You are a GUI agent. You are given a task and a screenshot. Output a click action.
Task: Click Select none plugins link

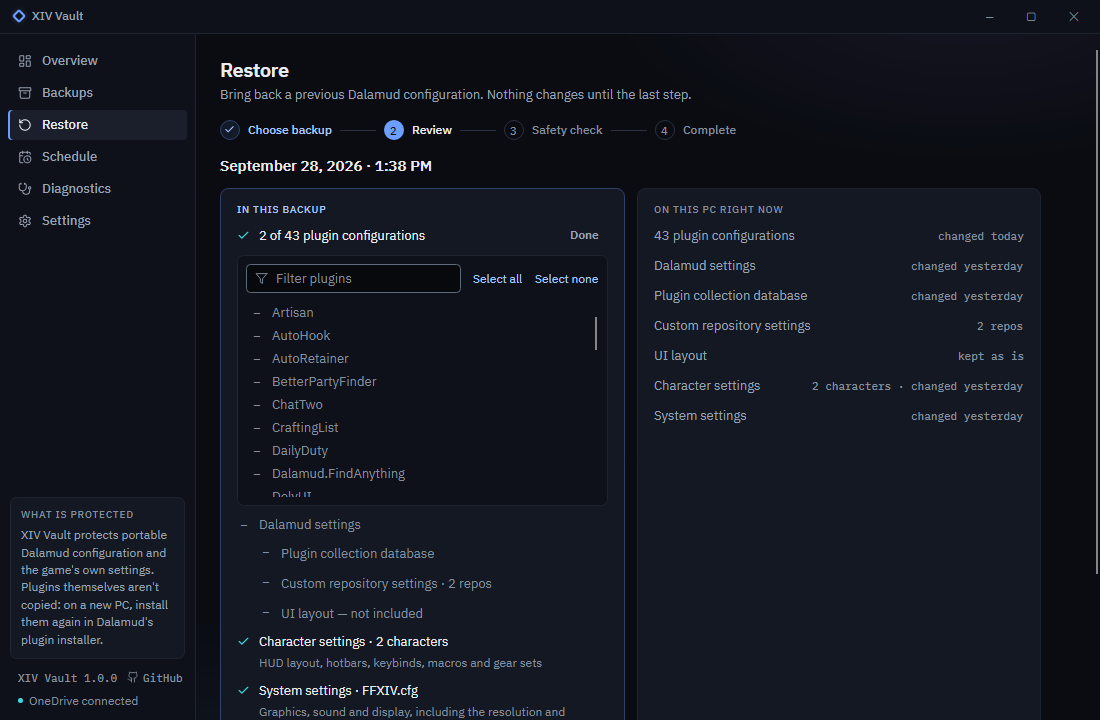tap(566, 279)
